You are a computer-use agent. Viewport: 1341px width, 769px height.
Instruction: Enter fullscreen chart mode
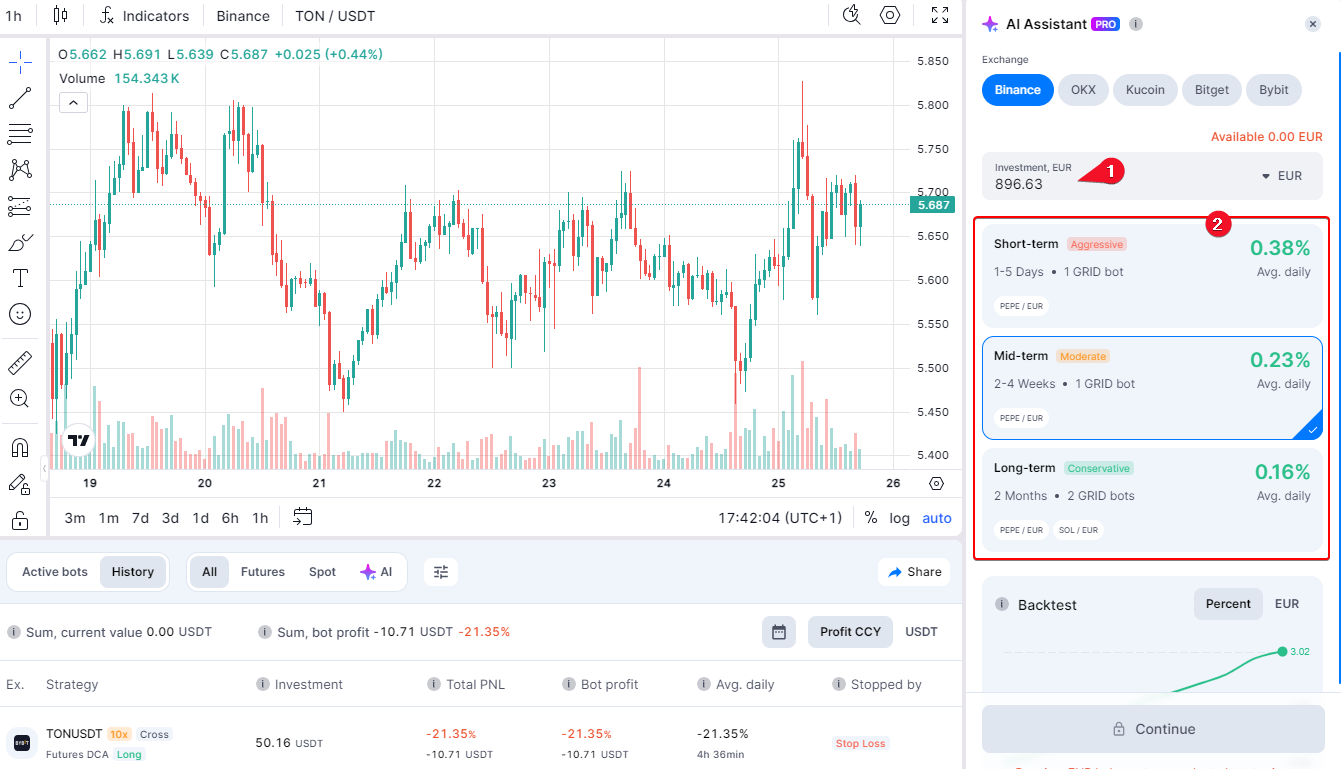pos(940,15)
